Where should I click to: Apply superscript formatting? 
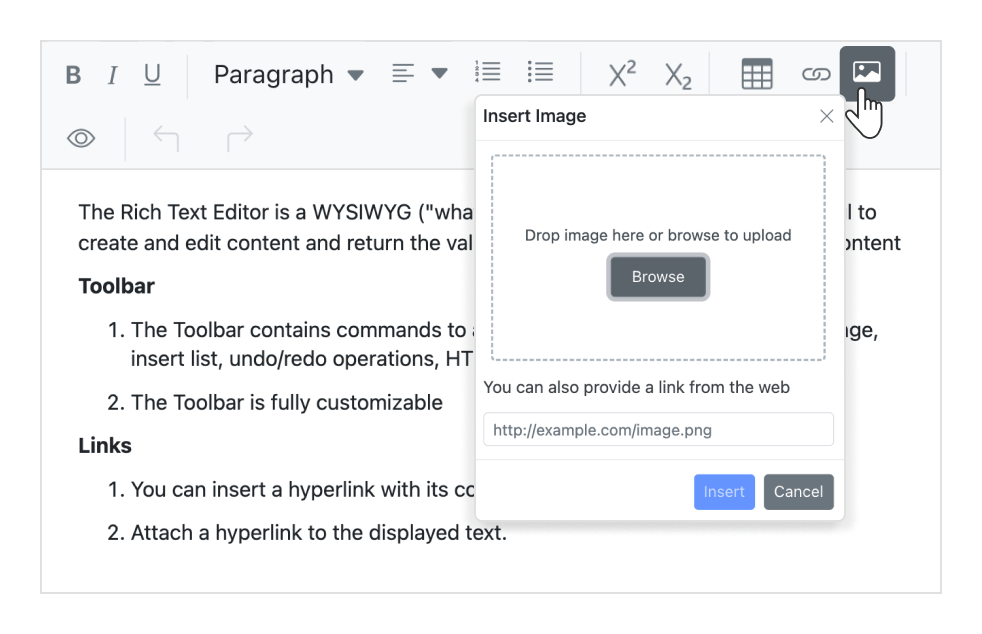620,73
